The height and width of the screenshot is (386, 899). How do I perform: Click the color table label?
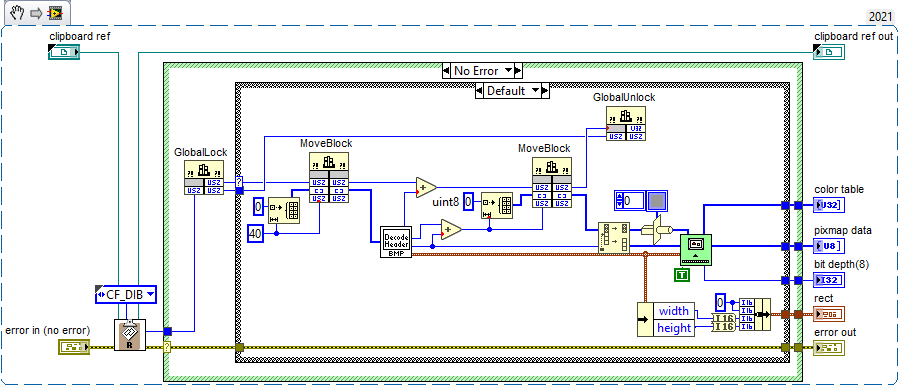point(839,189)
